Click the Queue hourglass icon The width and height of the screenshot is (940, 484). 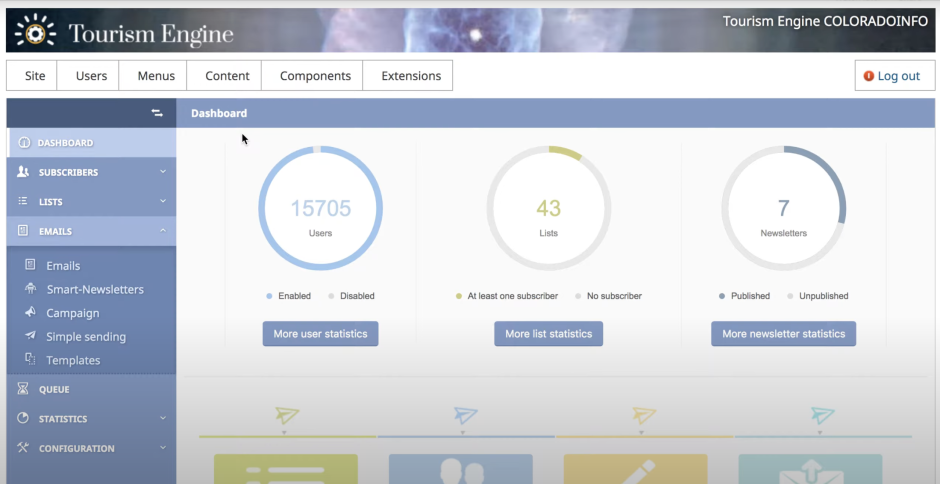pos(24,389)
